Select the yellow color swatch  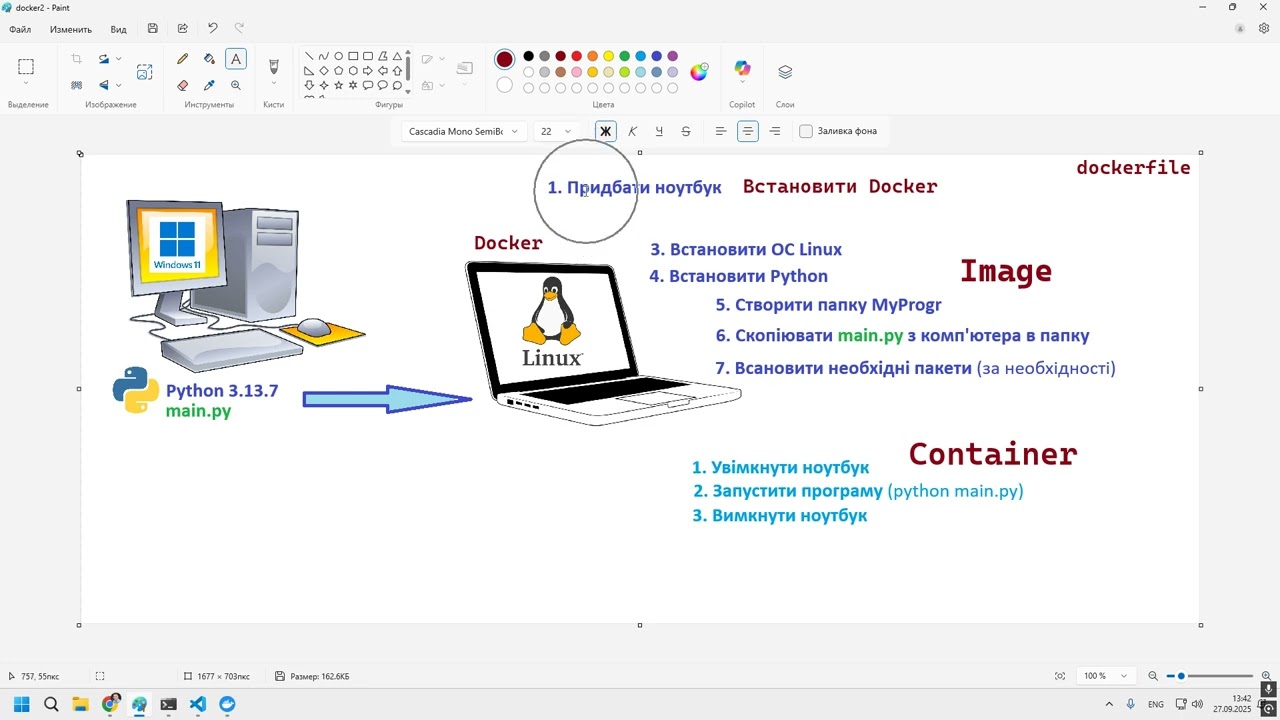pos(608,56)
